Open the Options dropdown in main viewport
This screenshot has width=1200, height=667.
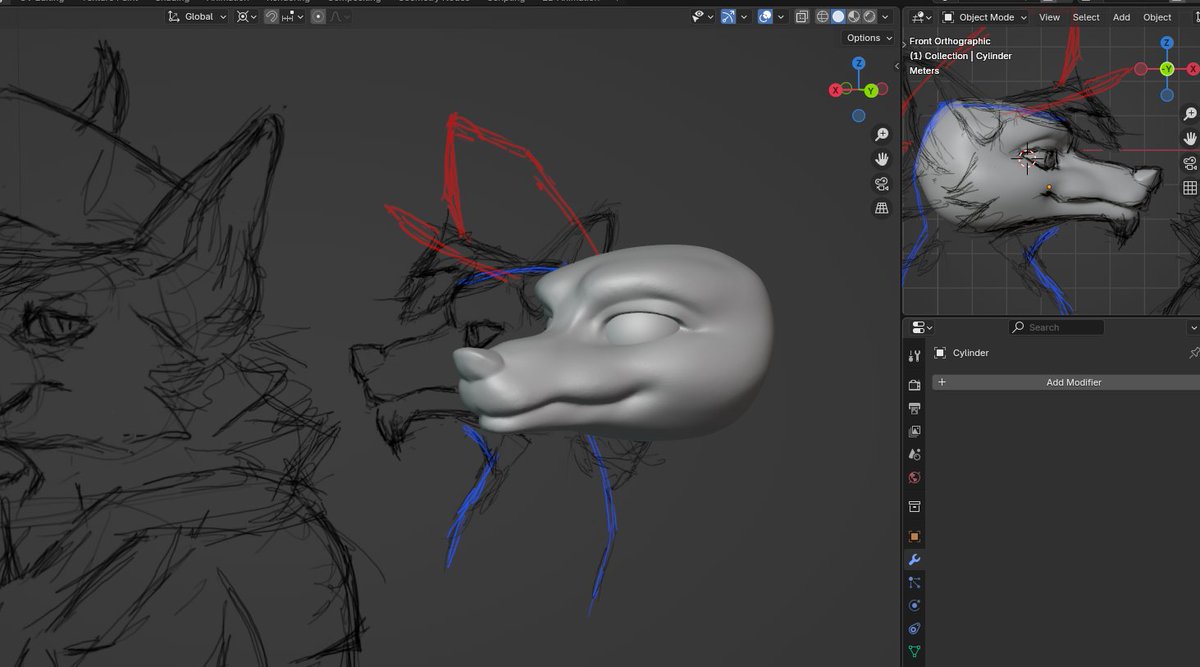[868, 38]
